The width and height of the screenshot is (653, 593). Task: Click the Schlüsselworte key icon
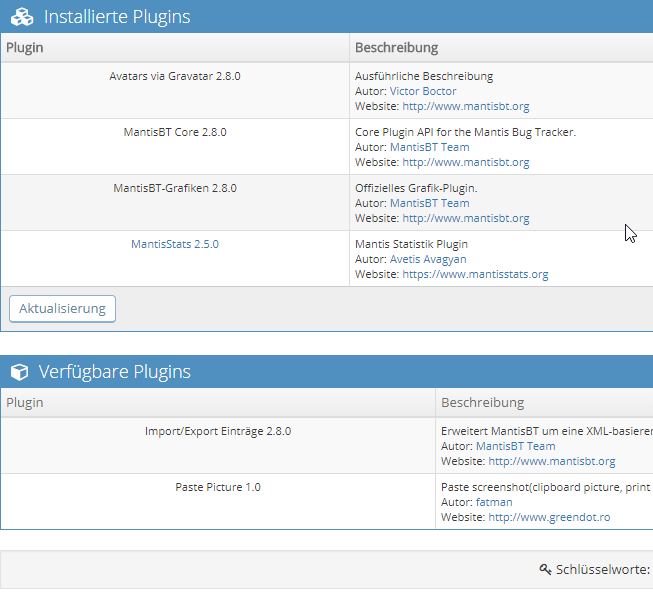pyautogui.click(x=545, y=569)
